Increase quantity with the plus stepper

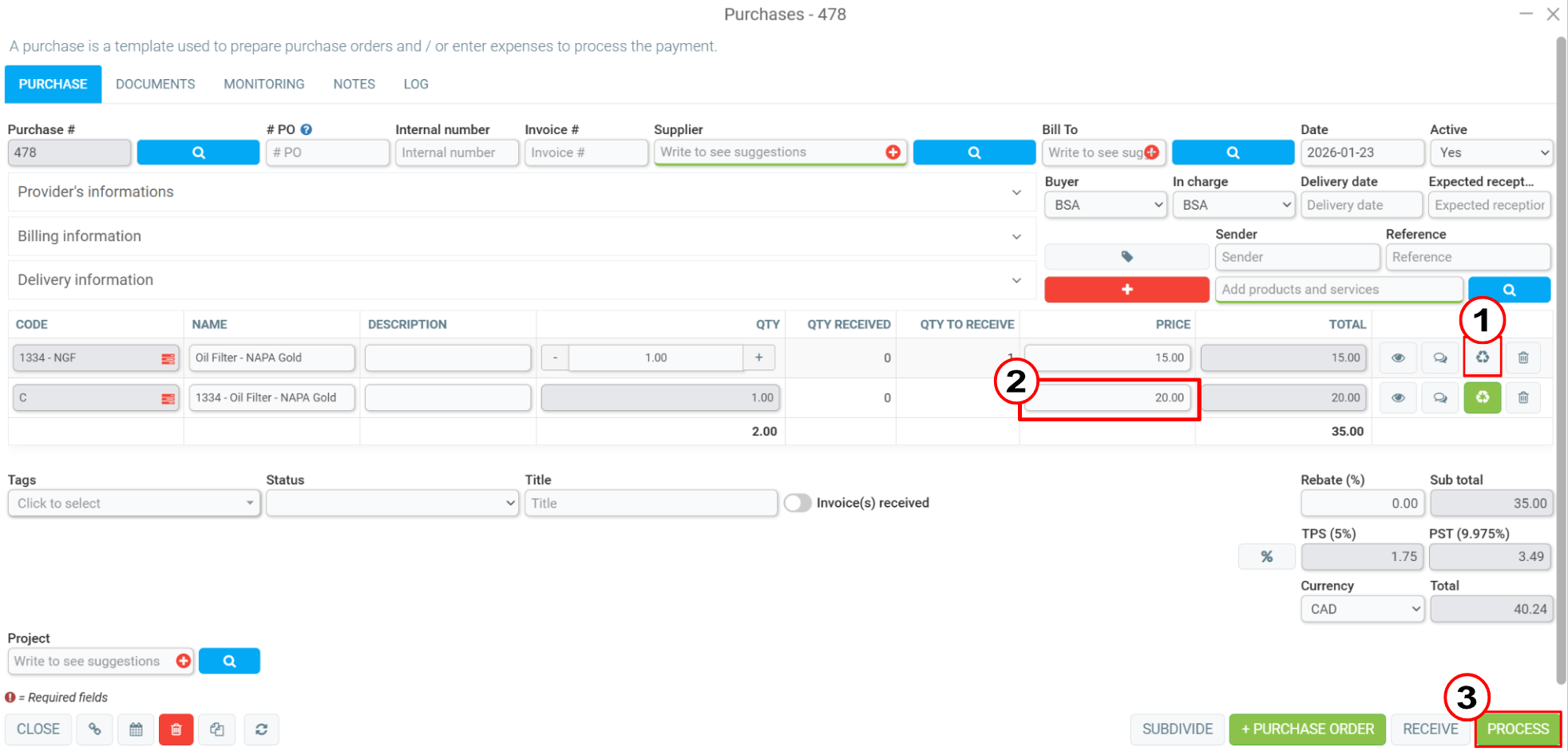[758, 358]
